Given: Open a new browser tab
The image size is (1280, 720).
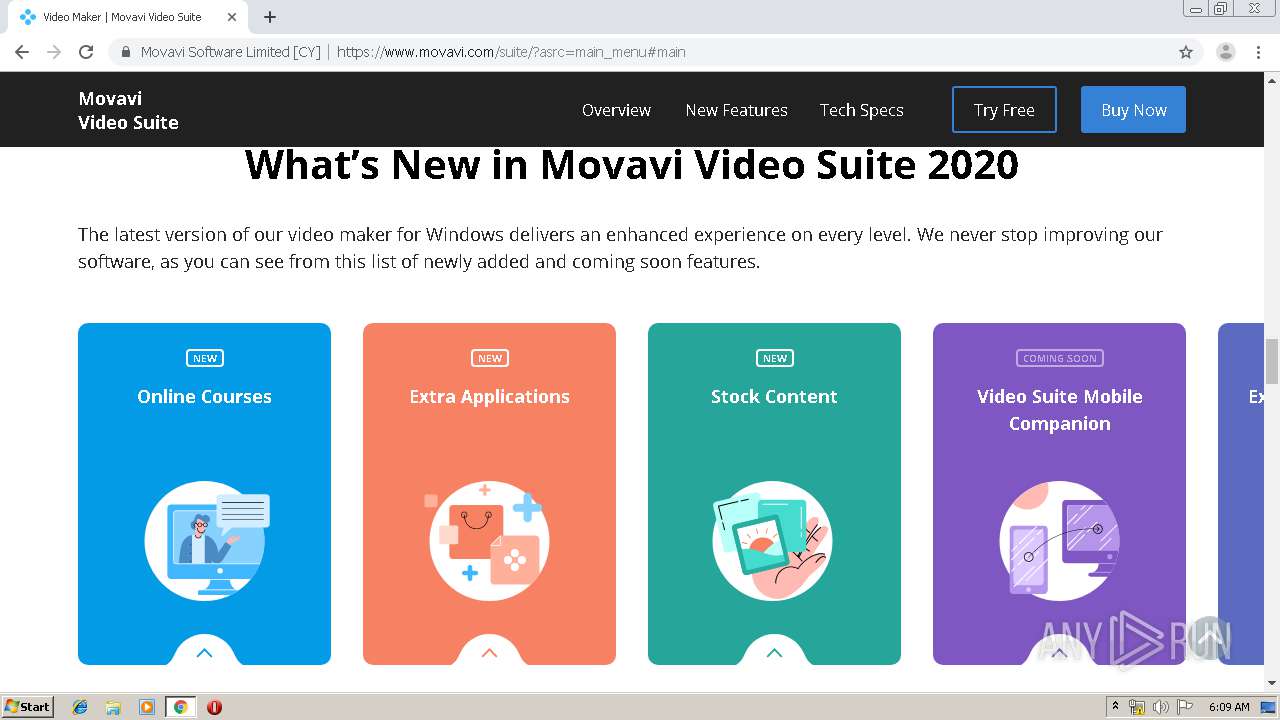Looking at the screenshot, I should coord(270,17).
